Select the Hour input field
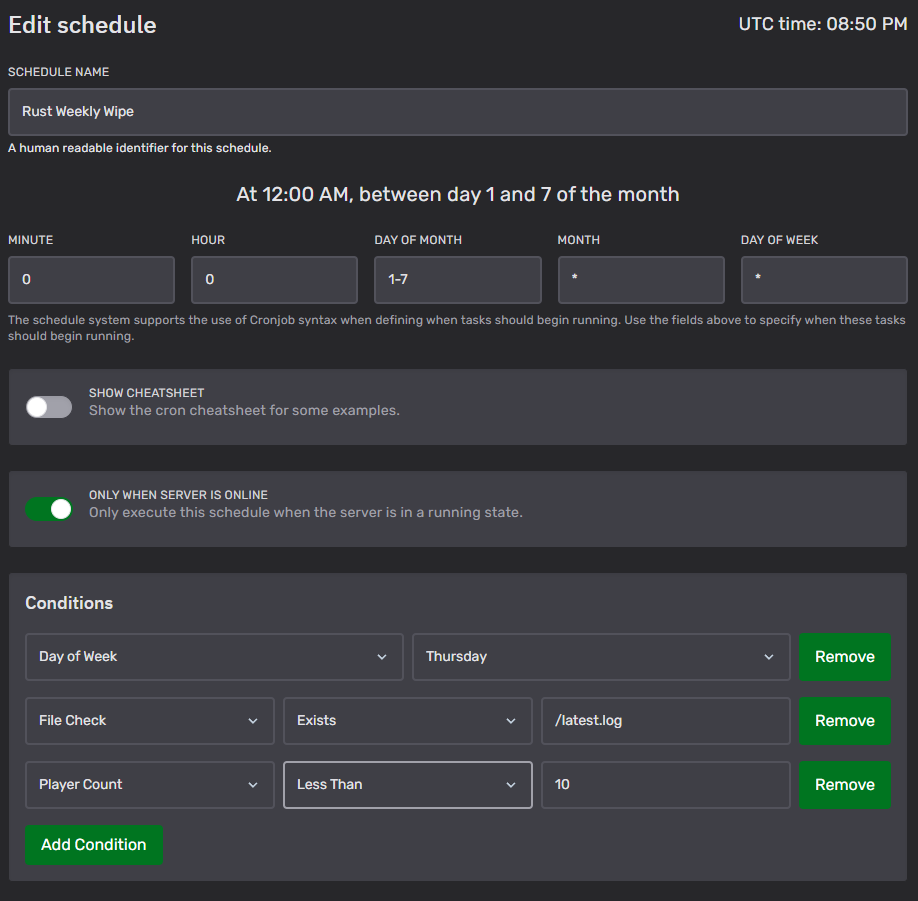Screen dimensions: 918x901 click(x=274, y=279)
